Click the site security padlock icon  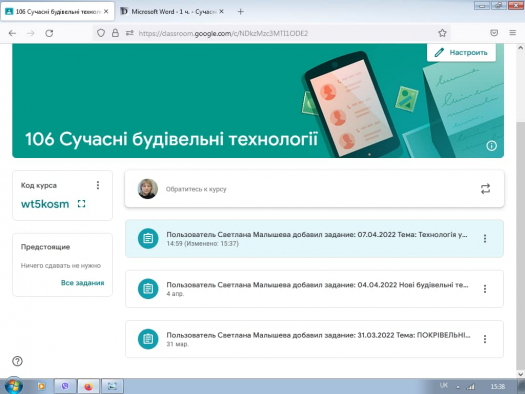(x=115, y=33)
